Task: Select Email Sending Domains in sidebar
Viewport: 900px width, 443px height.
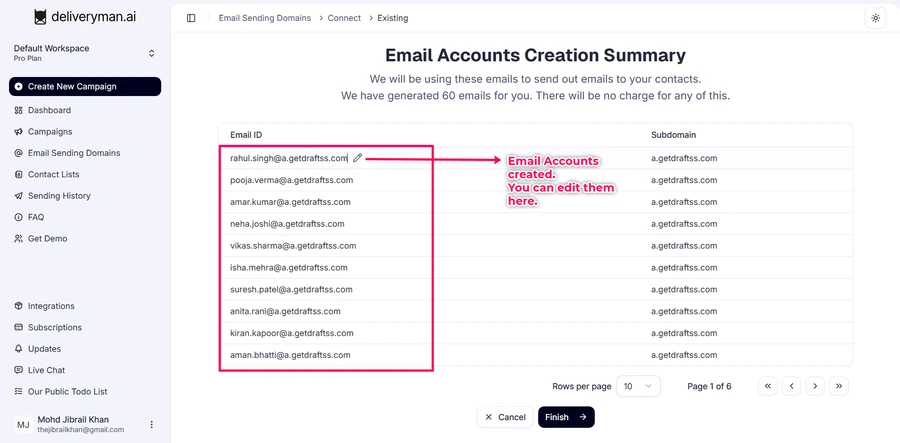Action: [x=73, y=153]
